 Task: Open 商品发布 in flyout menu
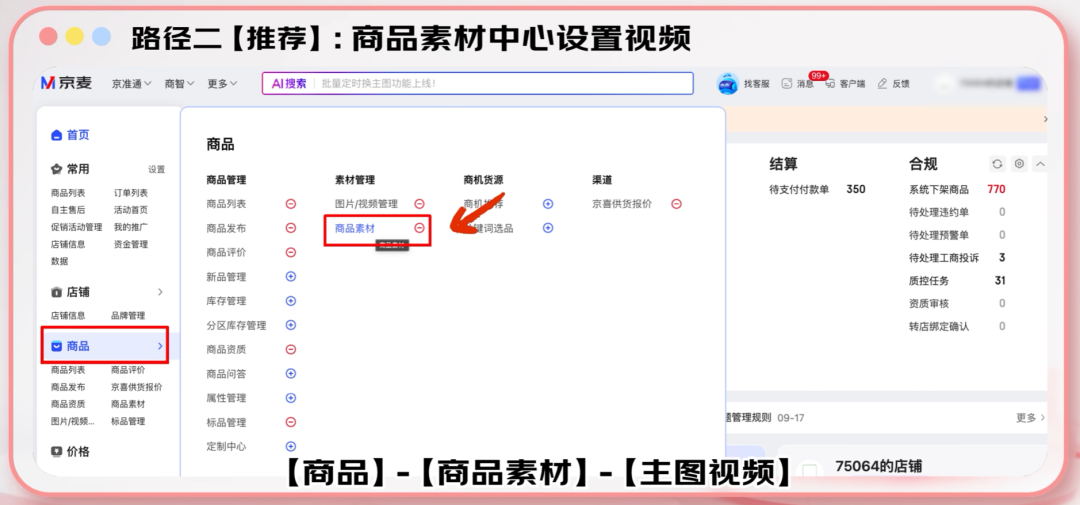point(226,228)
